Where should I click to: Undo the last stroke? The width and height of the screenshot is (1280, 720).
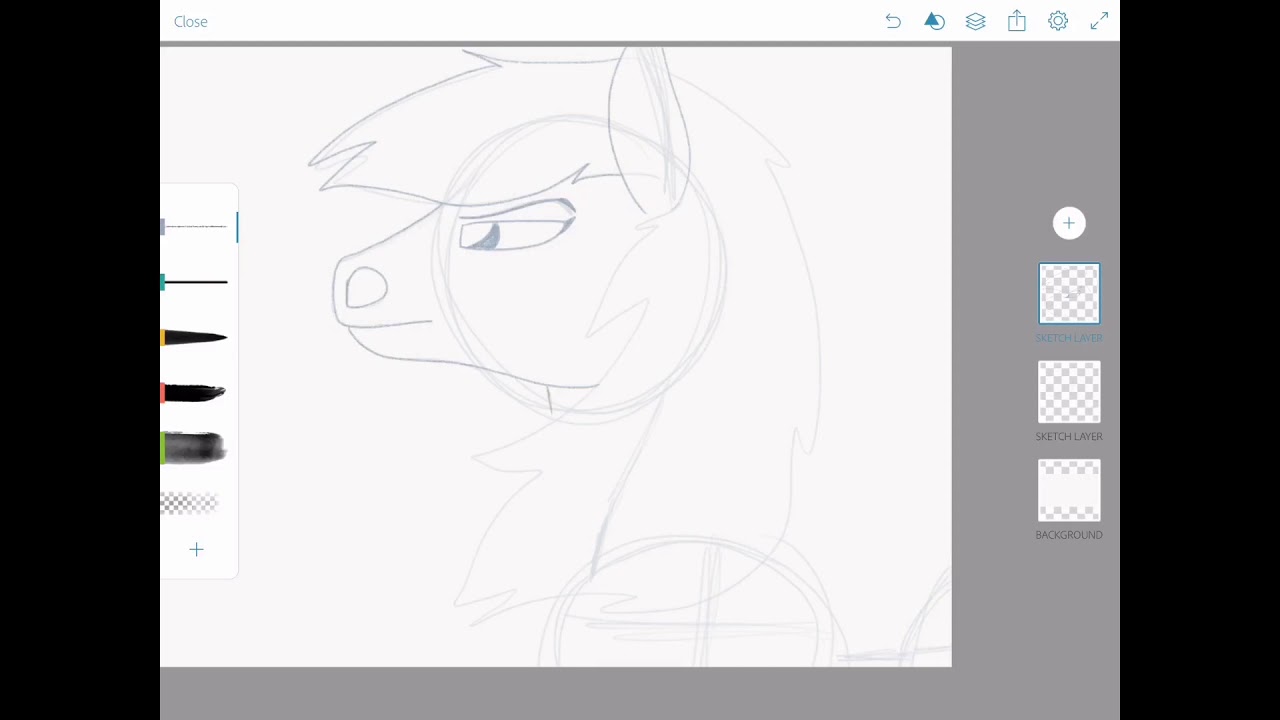point(893,21)
